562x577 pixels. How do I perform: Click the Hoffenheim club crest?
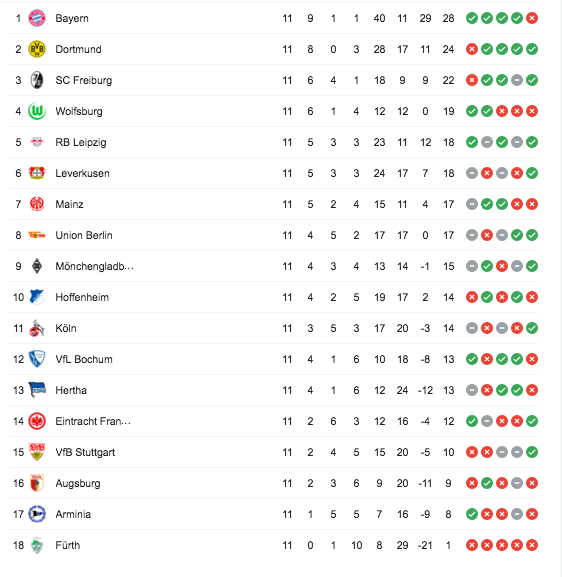click(37, 297)
